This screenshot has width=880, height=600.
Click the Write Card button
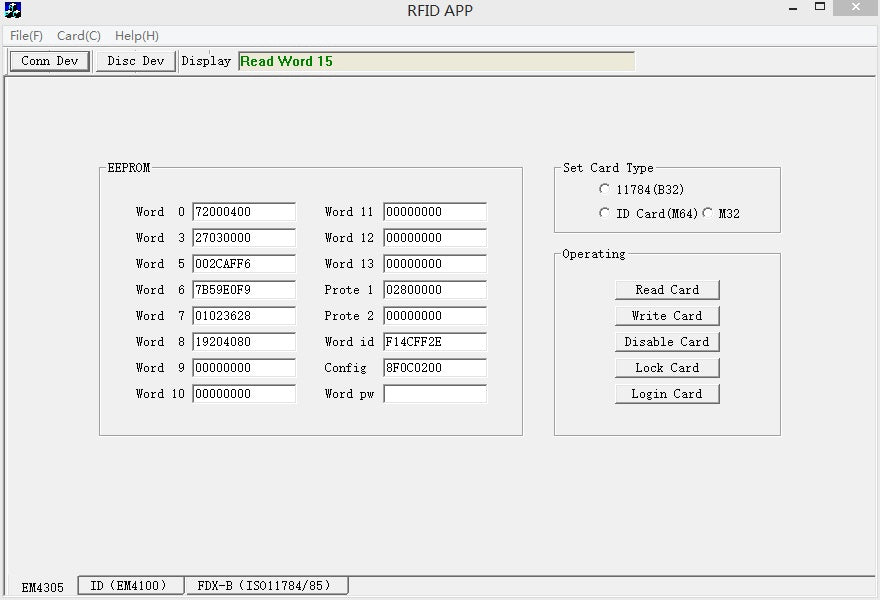(x=667, y=316)
